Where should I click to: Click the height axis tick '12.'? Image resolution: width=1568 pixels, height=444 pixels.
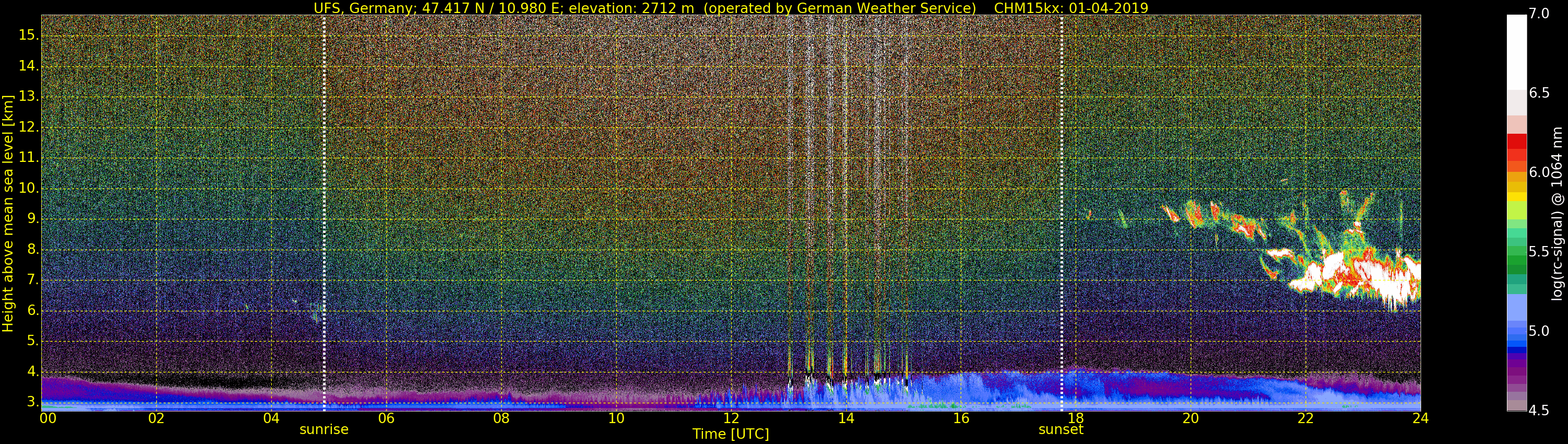point(29,127)
